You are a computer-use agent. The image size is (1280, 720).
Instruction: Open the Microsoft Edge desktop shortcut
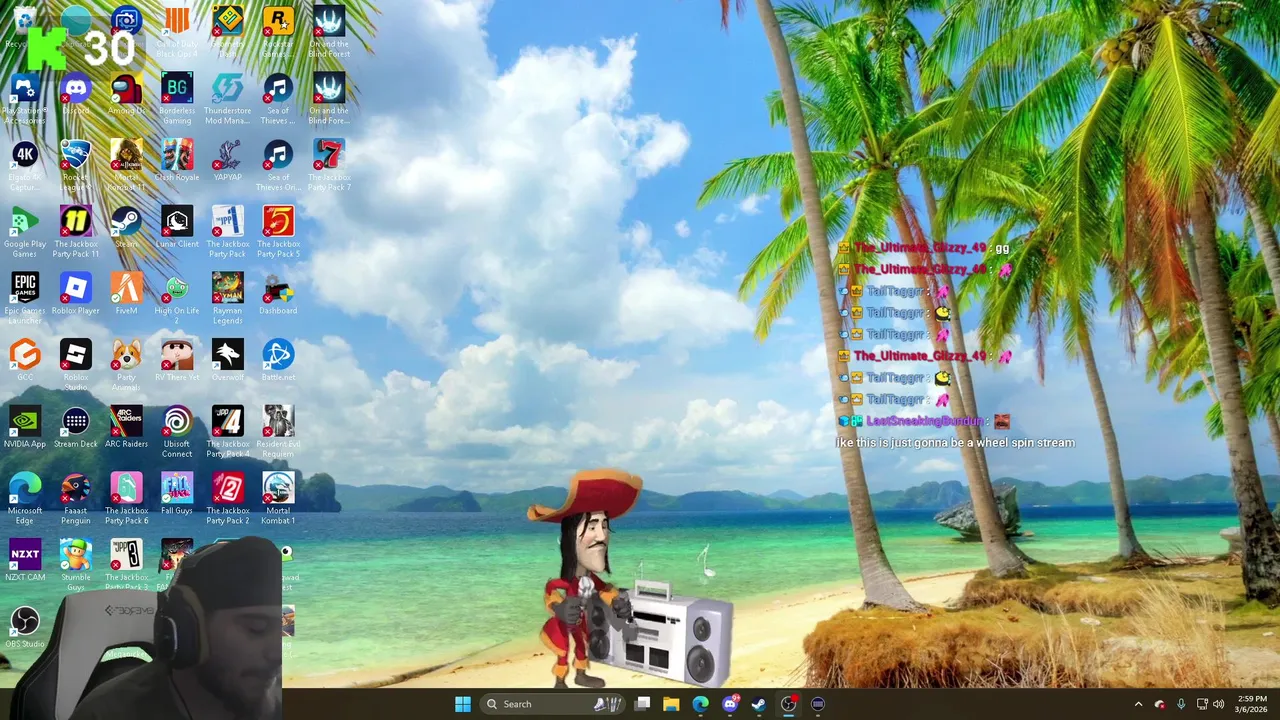pyautogui.click(x=25, y=499)
